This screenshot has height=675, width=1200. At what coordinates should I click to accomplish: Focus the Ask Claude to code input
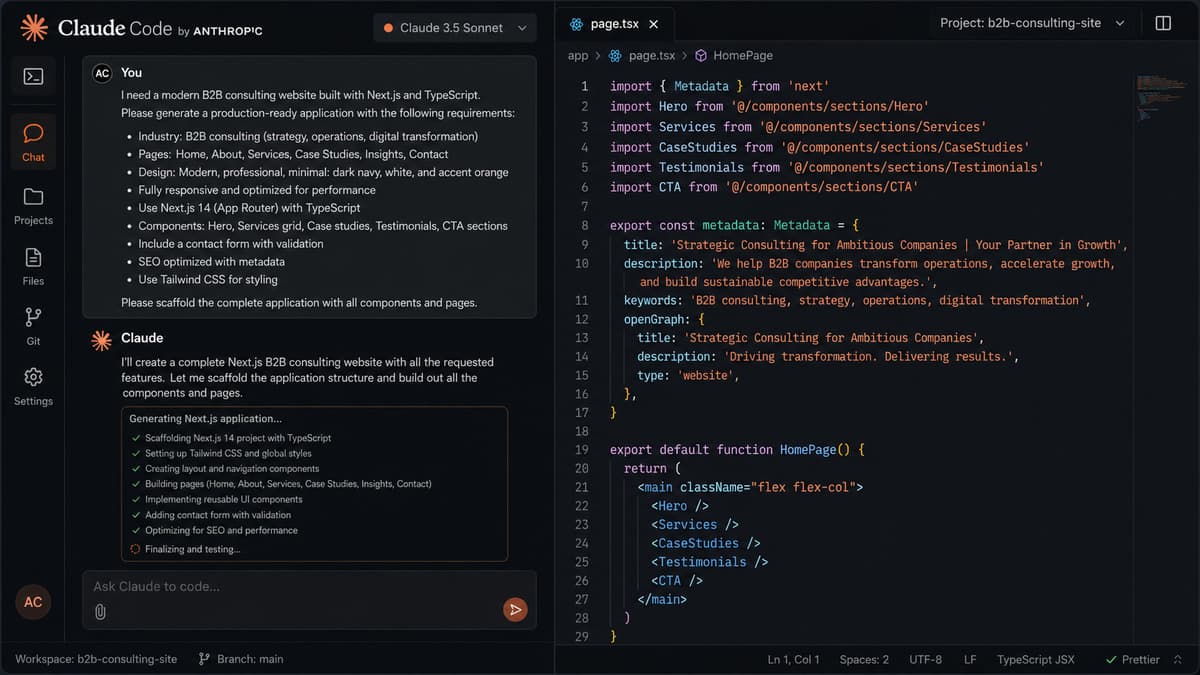[309, 599]
